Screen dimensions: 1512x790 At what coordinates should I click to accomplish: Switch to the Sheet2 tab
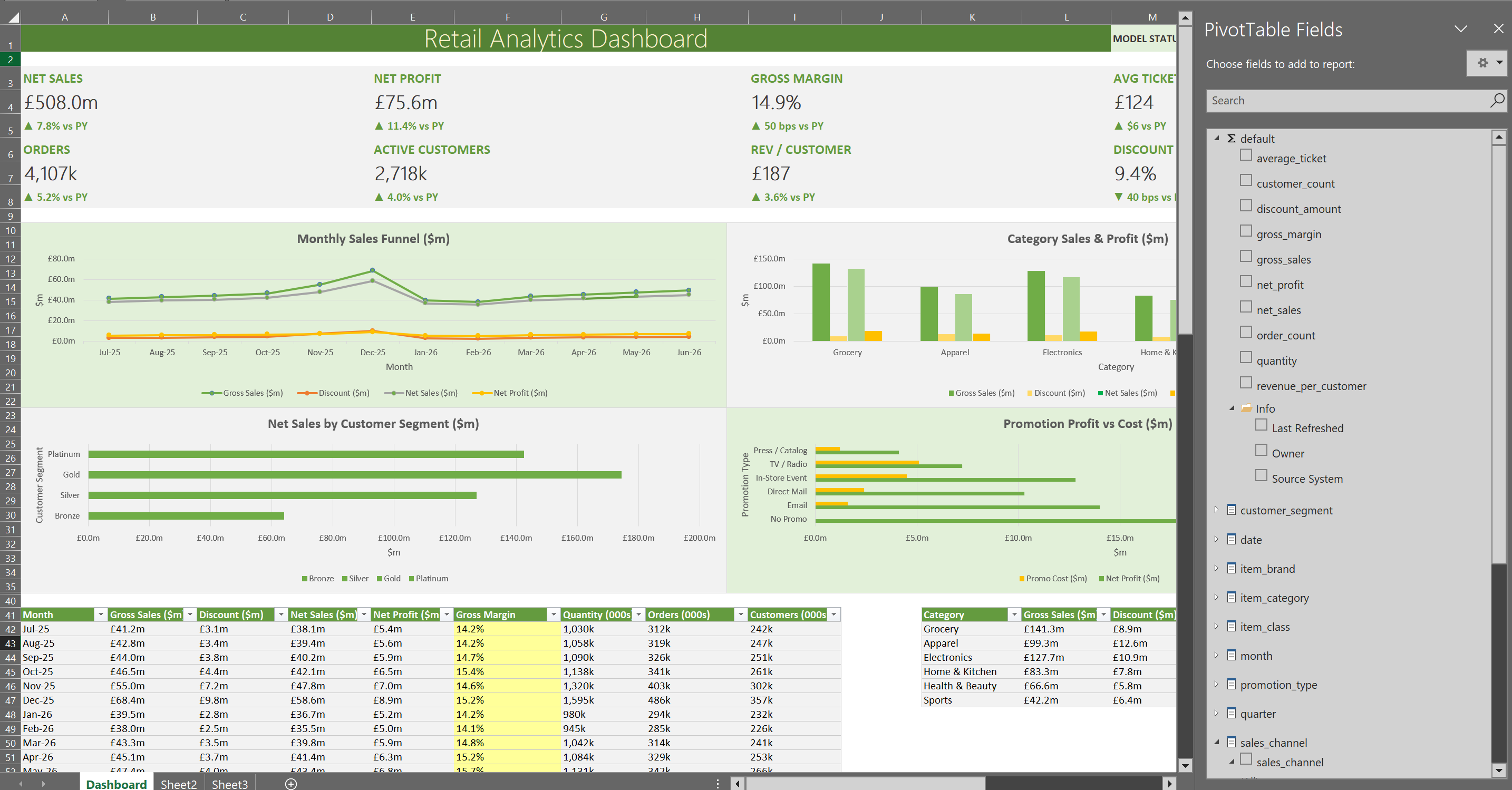pos(178,784)
